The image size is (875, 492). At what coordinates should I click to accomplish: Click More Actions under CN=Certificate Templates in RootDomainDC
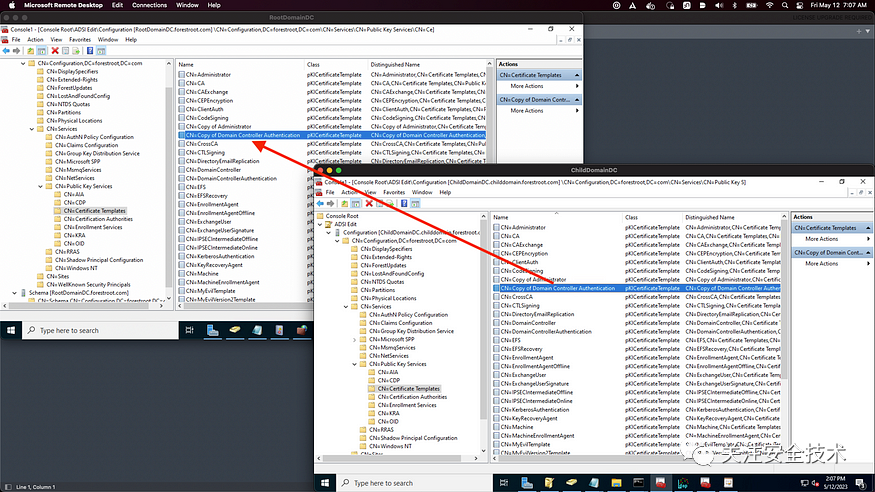[x=527, y=86]
